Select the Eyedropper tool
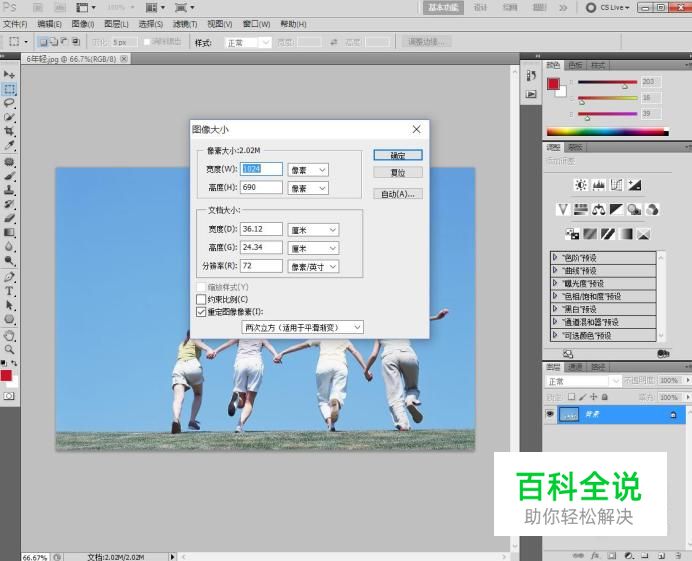Screen dimensions: 692x561 [9, 145]
